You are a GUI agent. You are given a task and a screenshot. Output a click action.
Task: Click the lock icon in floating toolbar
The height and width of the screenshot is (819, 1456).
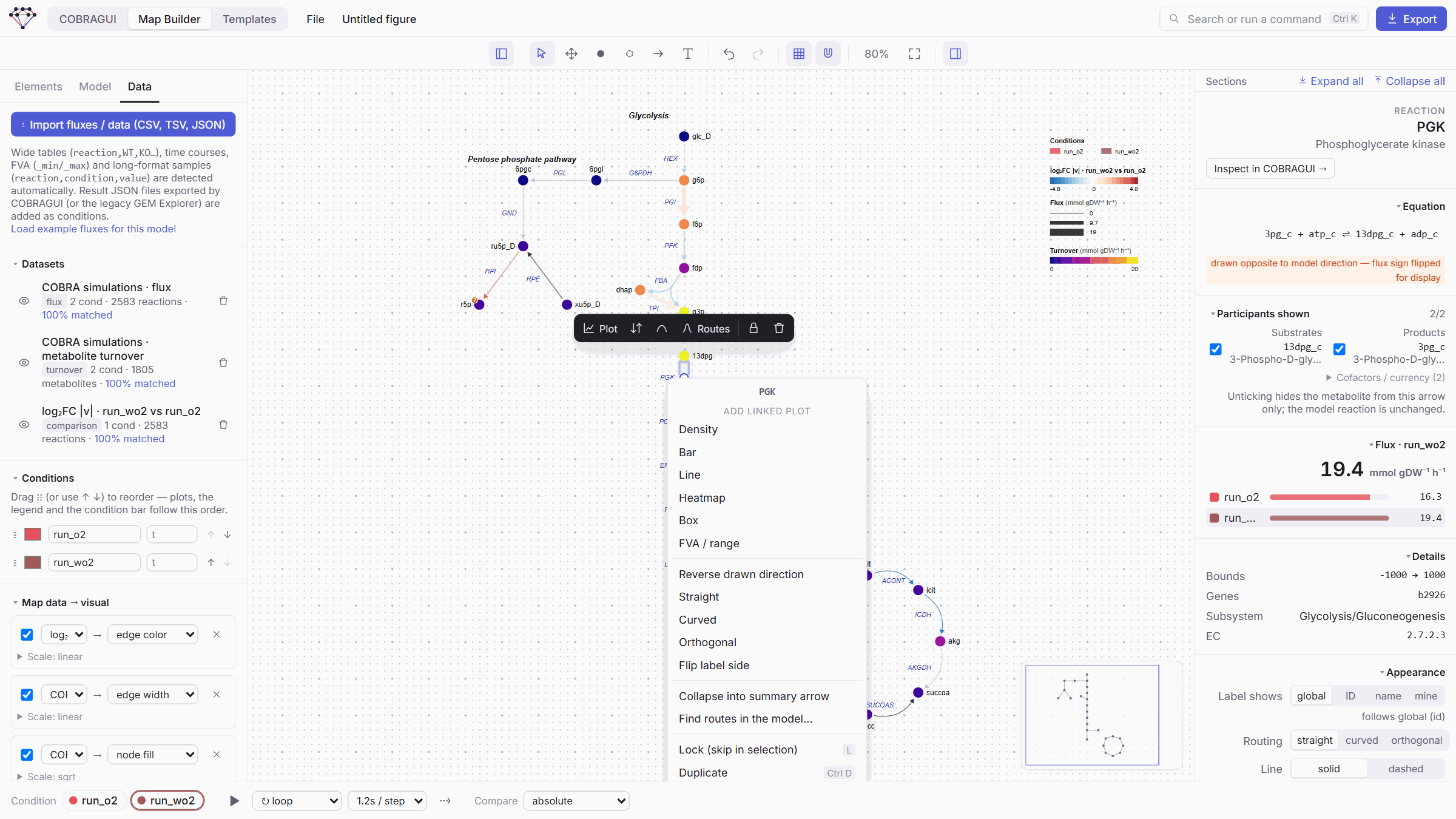click(753, 328)
